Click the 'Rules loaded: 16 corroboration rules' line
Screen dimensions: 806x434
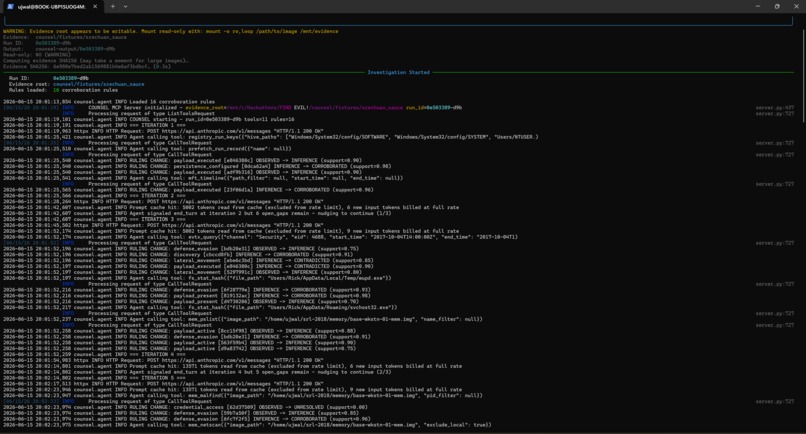(x=63, y=90)
